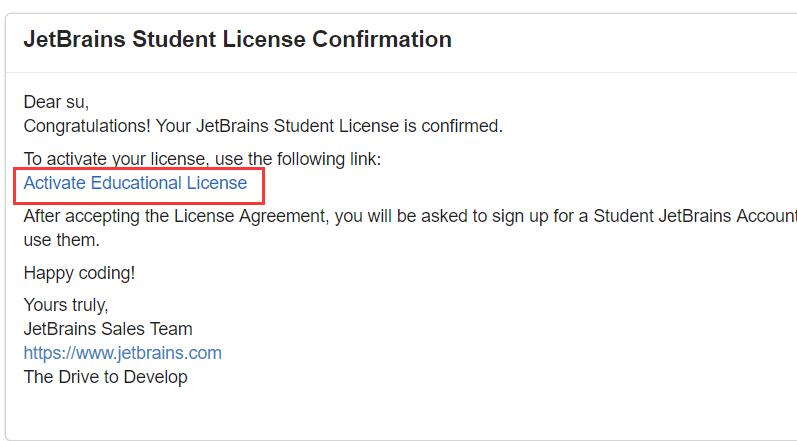Click the "Yours truly," sign-off

click(x=66, y=305)
